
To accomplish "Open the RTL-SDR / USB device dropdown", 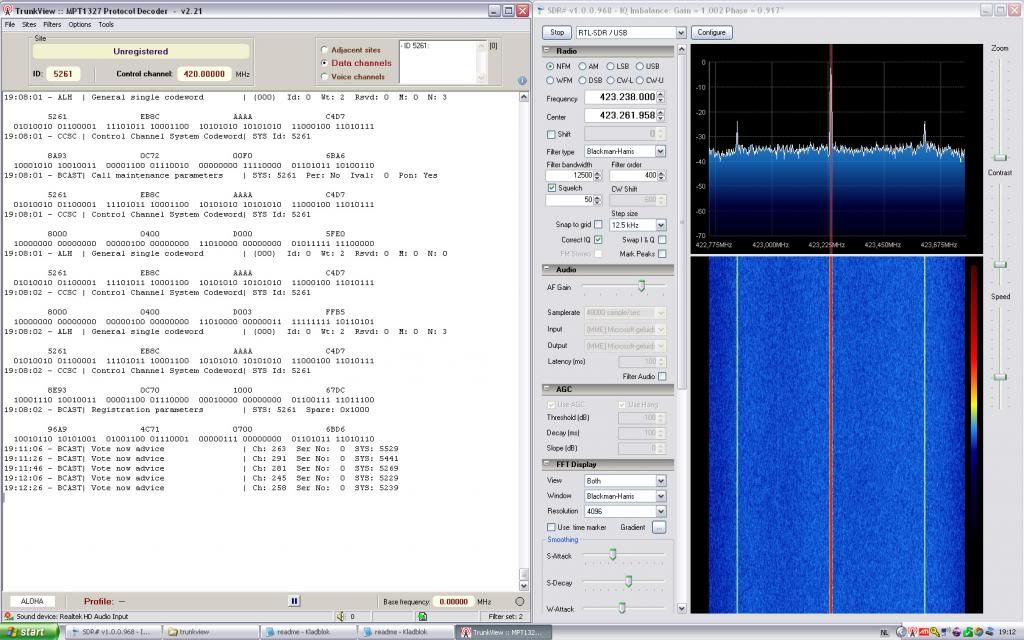I will coord(680,33).
